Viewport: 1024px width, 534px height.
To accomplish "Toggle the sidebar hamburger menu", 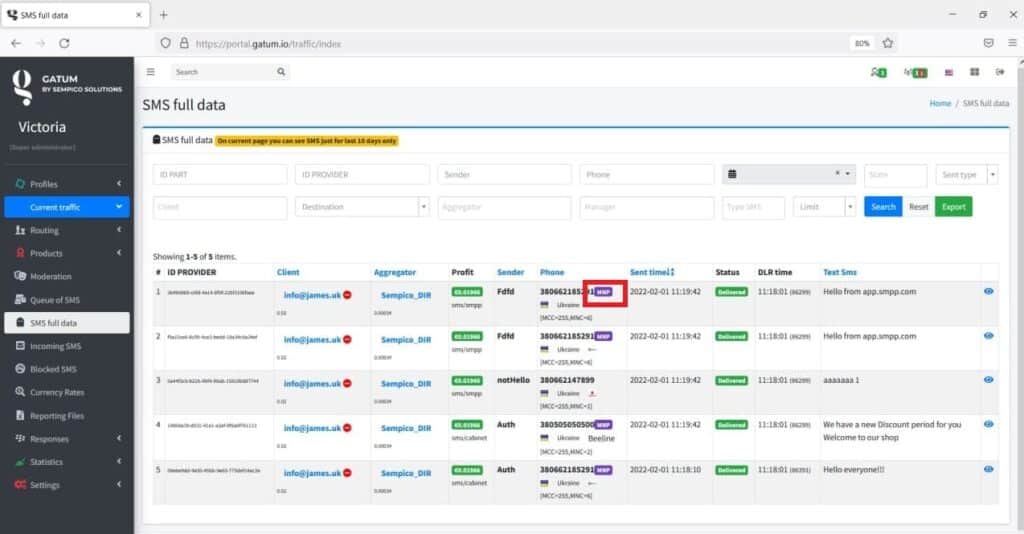I will pos(151,72).
